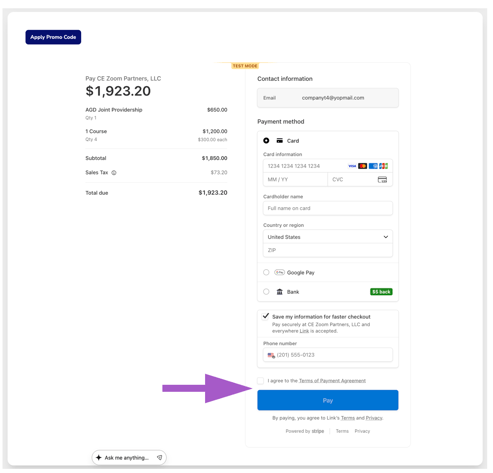
Task: Check the Terms of Payment Agreement box
Action: click(260, 381)
